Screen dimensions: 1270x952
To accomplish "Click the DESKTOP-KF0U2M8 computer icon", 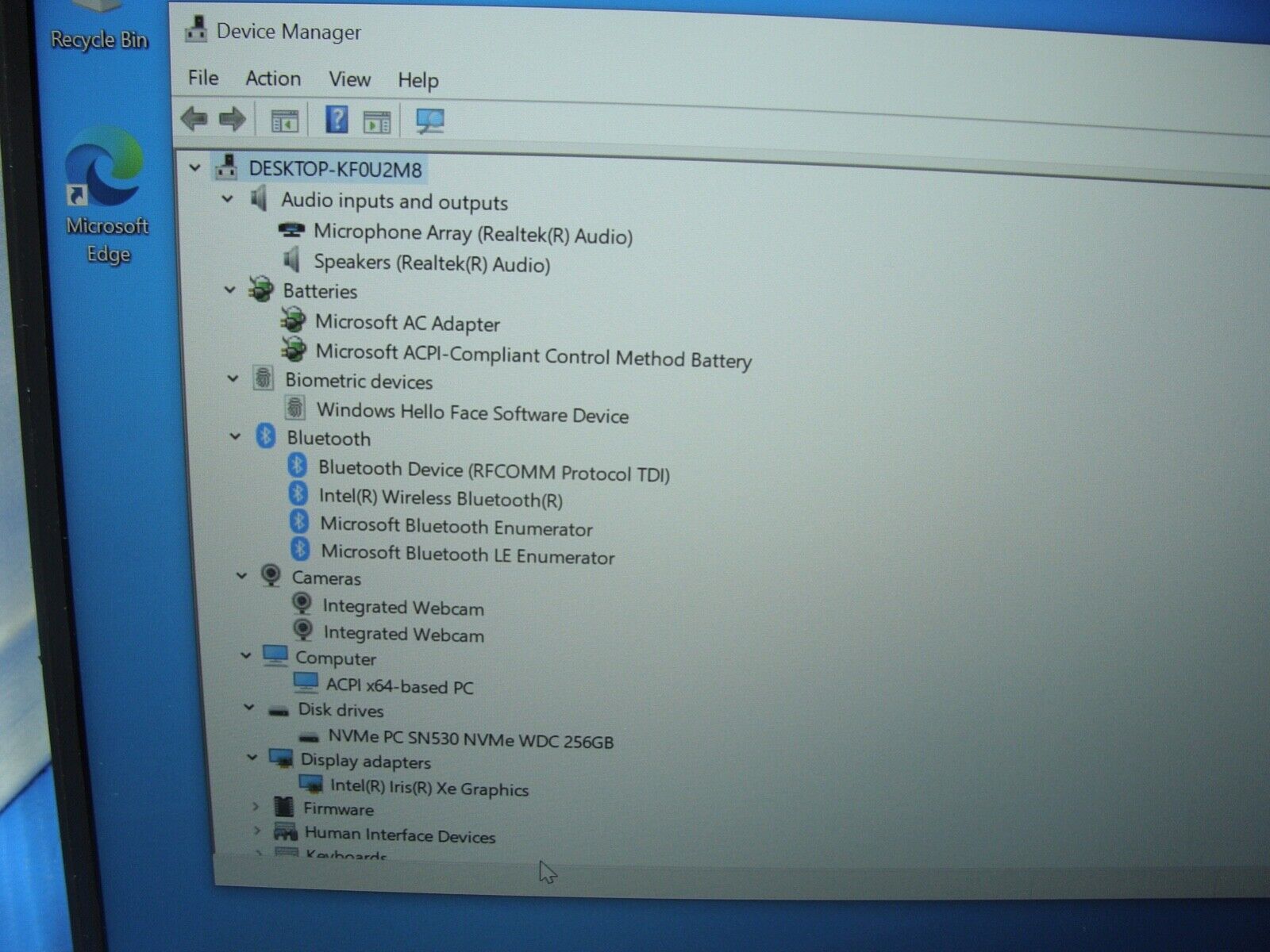I will pos(226,167).
